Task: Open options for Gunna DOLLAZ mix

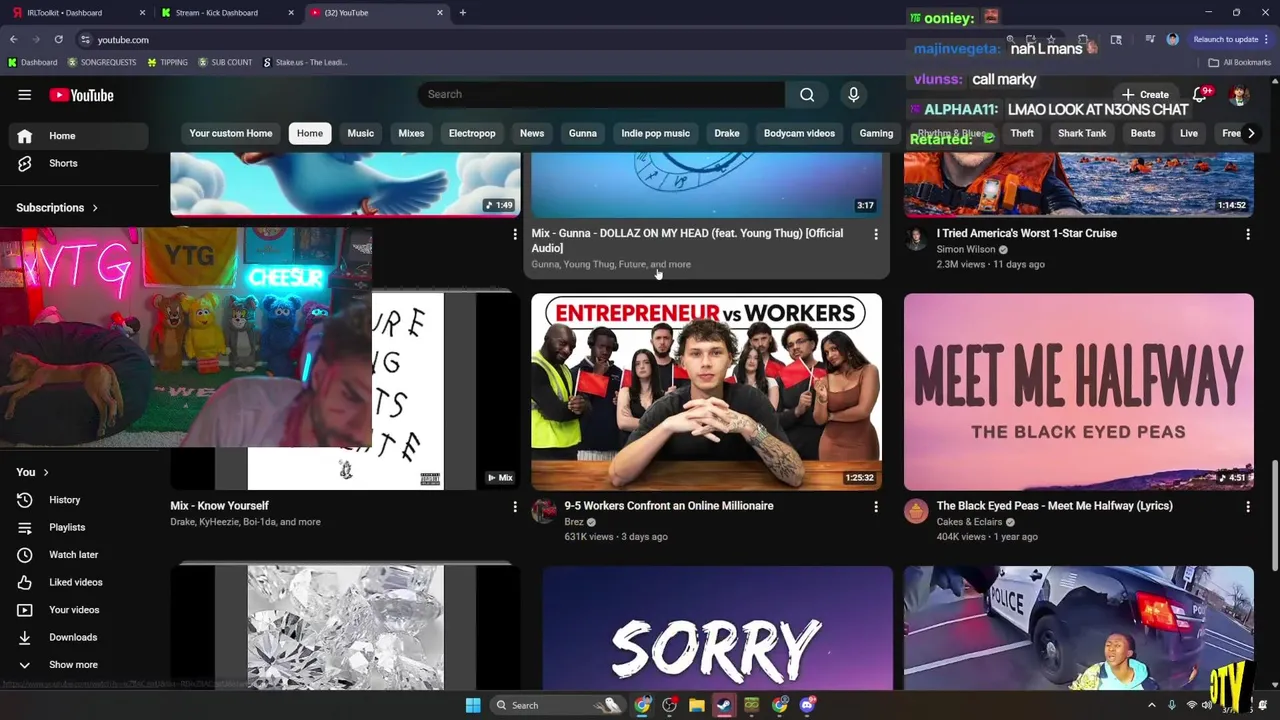Action: (x=876, y=234)
